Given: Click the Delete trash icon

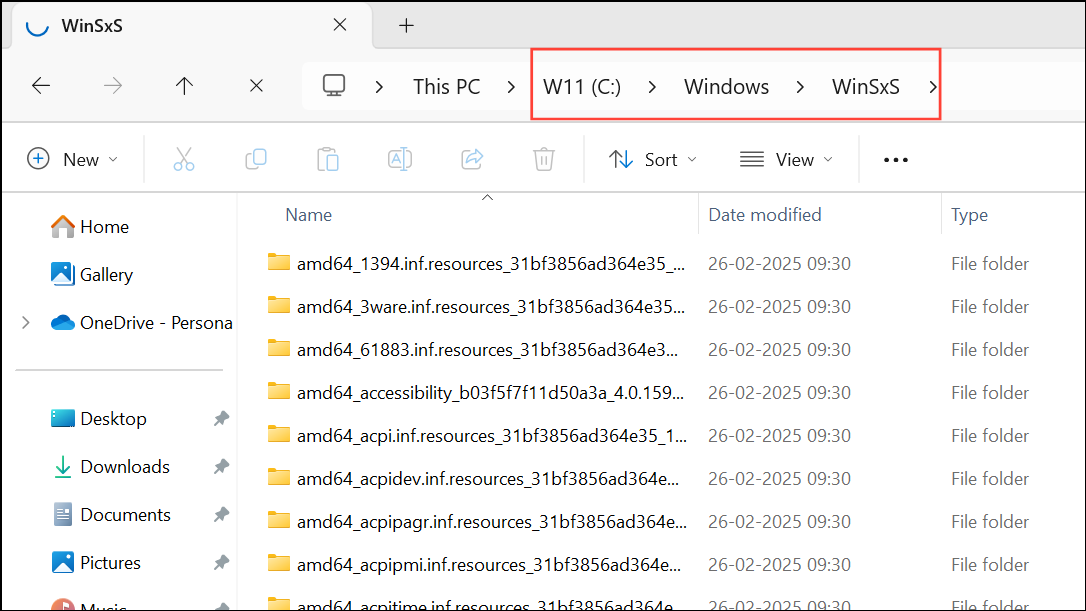Looking at the screenshot, I should [x=544, y=159].
